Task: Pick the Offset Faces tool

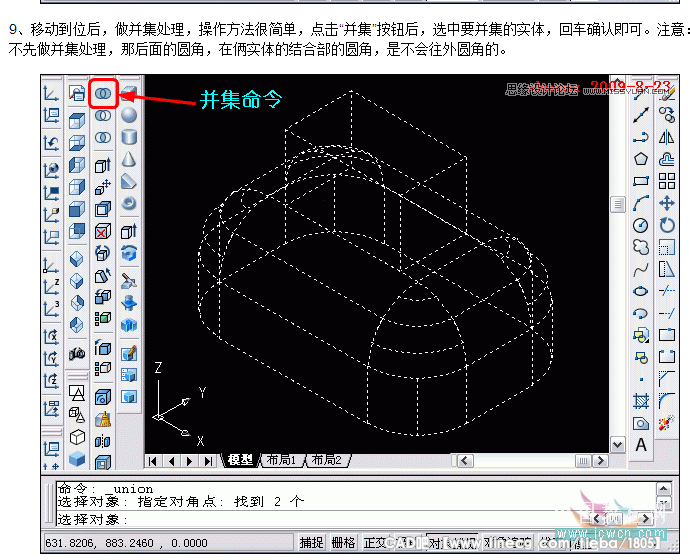Action: [103, 209]
